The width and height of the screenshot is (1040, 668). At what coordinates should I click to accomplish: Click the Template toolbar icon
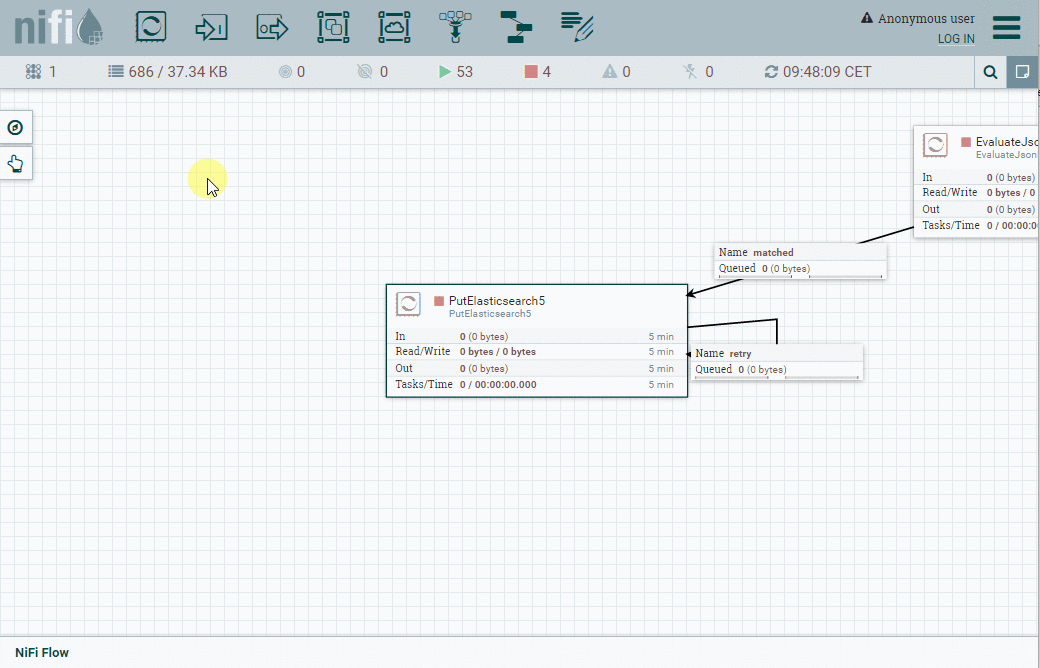tap(516, 27)
